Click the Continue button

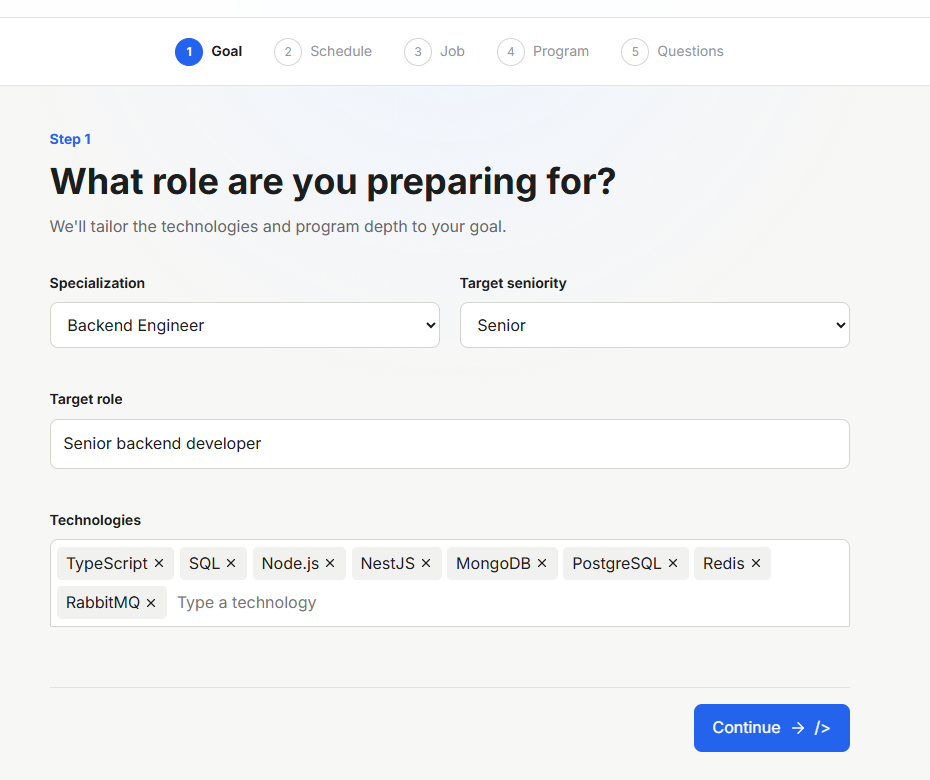pyautogui.click(x=772, y=728)
